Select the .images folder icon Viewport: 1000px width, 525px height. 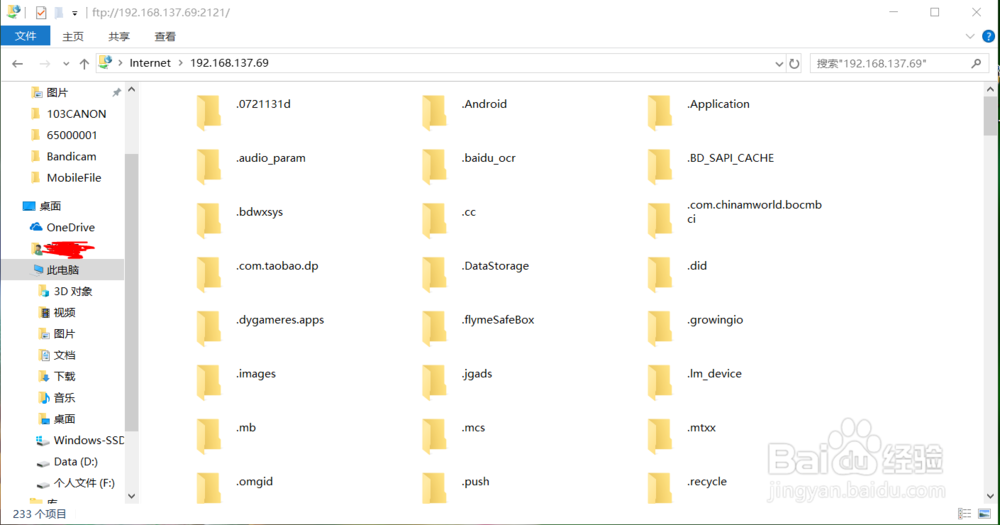209,382
